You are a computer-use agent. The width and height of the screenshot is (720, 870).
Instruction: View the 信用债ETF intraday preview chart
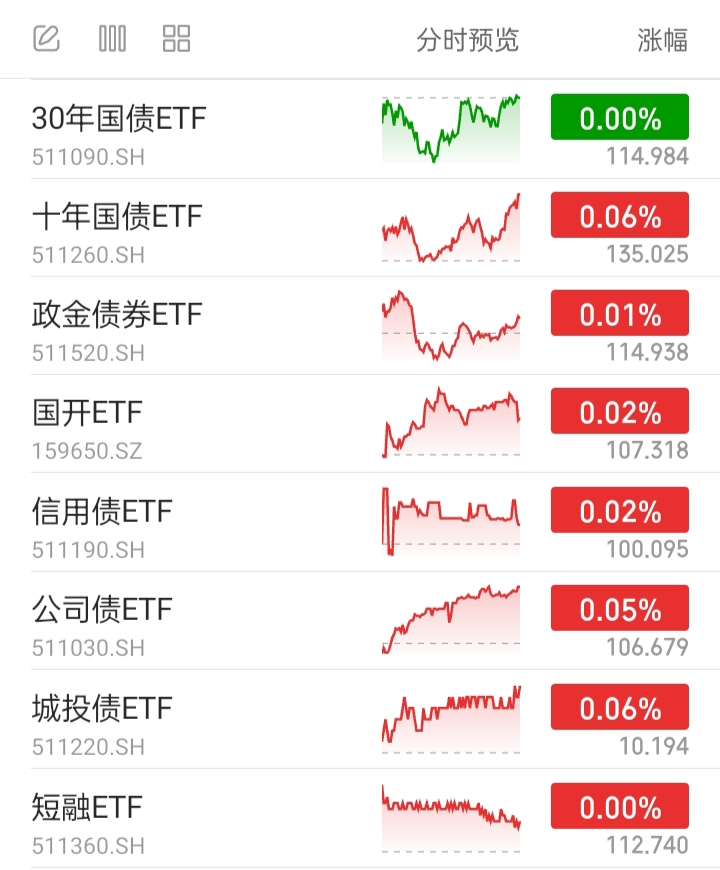click(451, 521)
